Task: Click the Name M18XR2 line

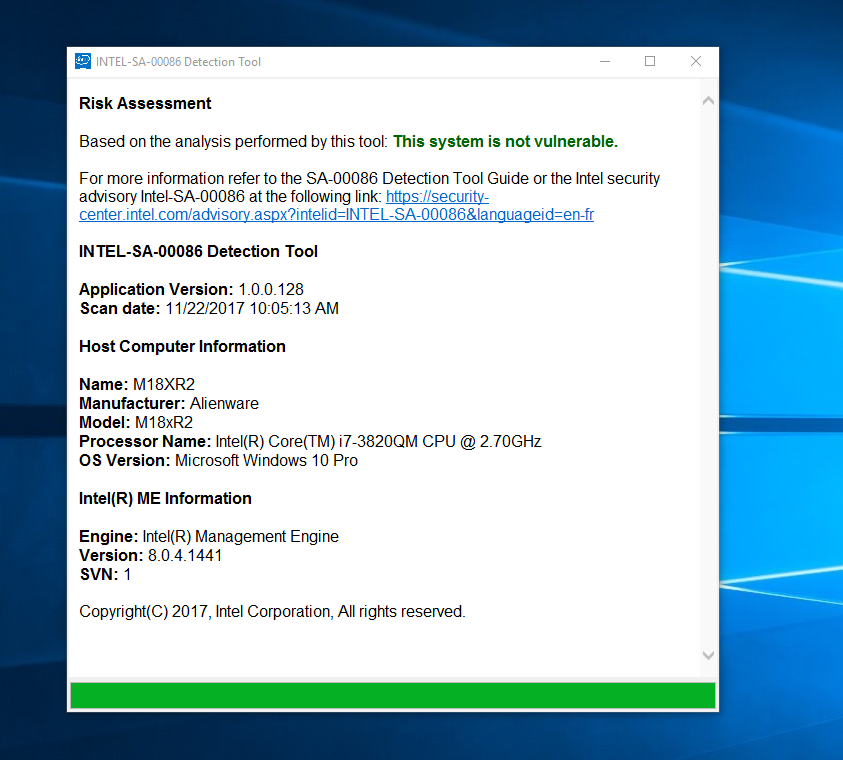Action: pos(137,384)
